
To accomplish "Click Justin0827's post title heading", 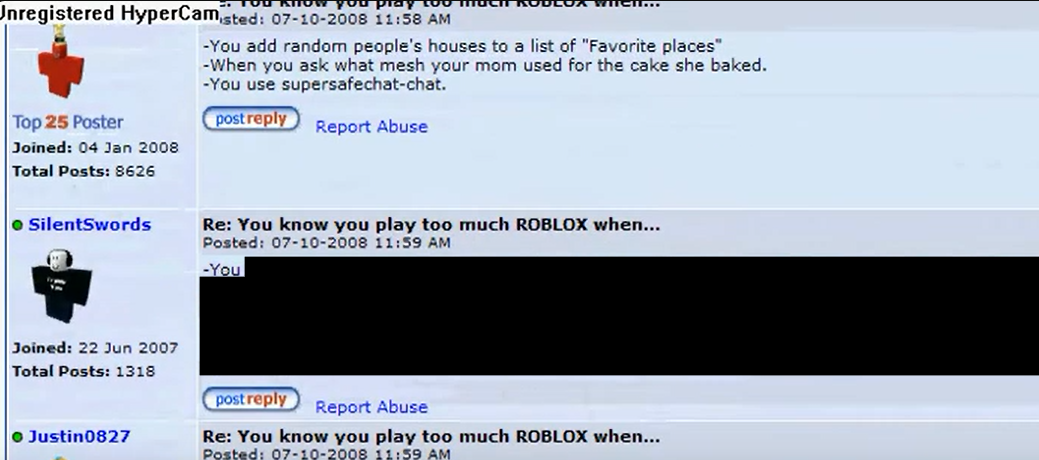I will click(x=431, y=437).
